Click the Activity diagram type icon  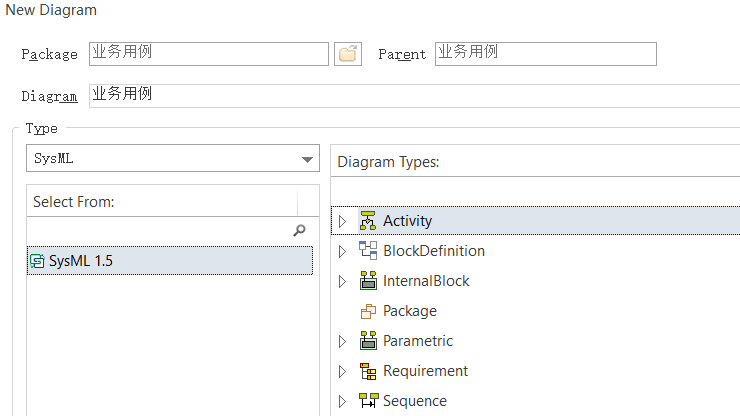(368, 221)
